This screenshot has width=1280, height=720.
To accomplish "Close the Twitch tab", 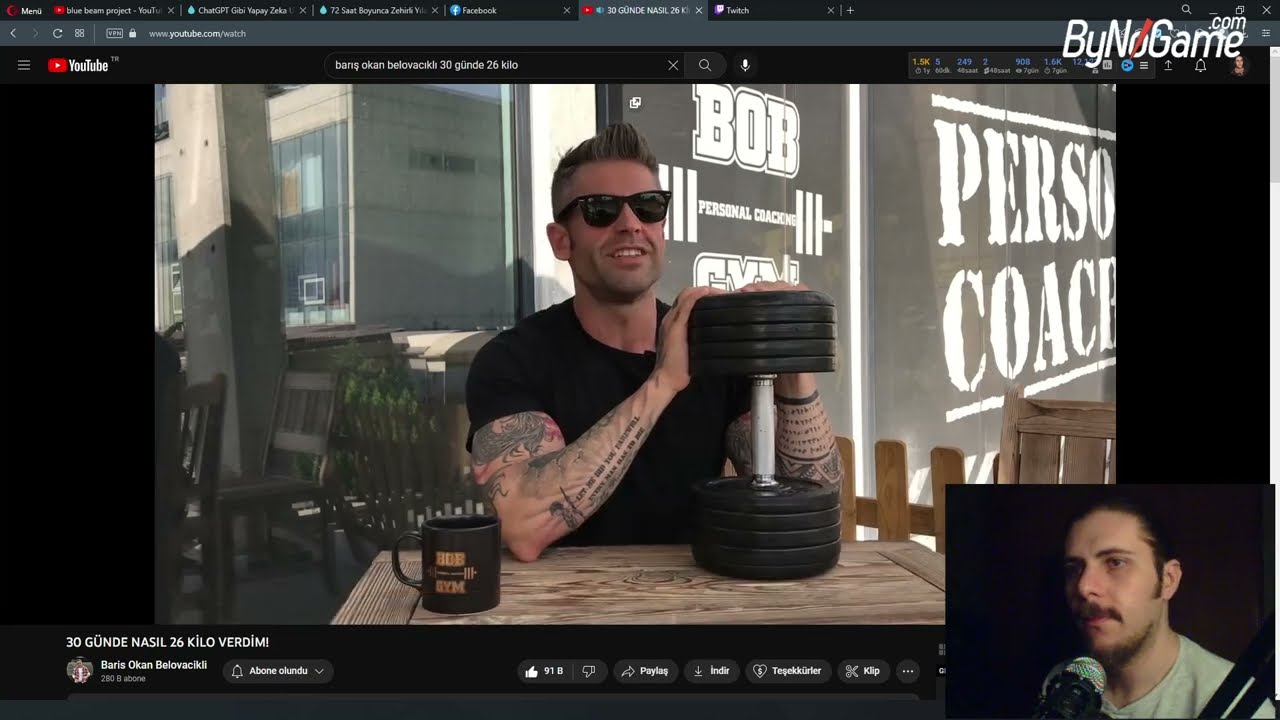I will [831, 10].
